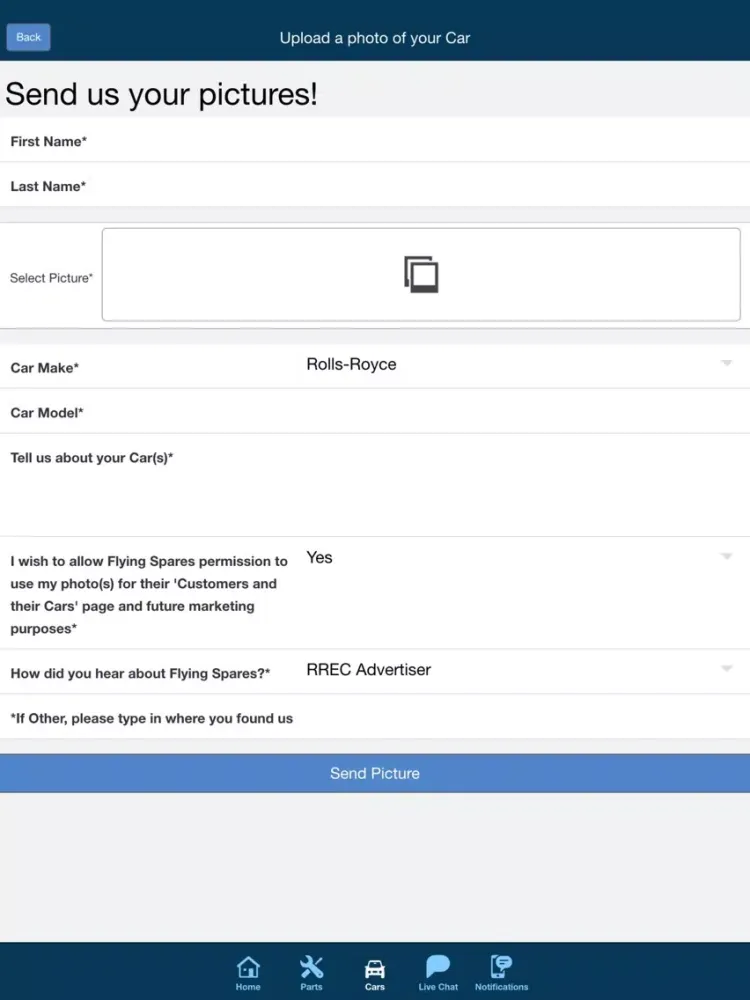Open the Live Chat bubble icon
Screen dimensions: 750x1000
pos(438,966)
